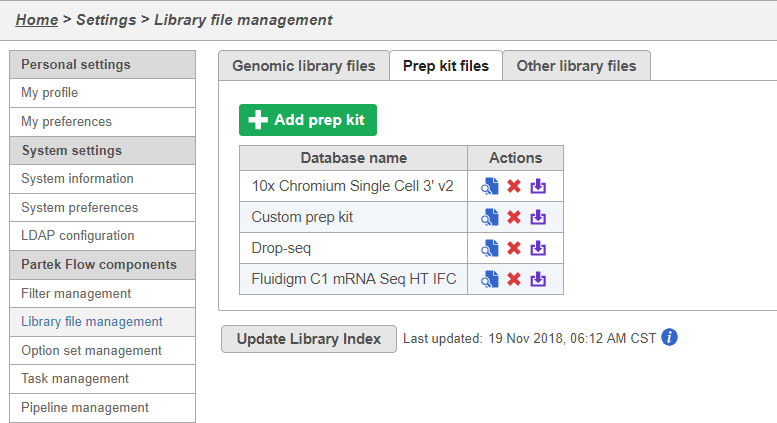The width and height of the screenshot is (777, 423).
Task: Go to Pipeline management settings
Action: pyautogui.click(x=85, y=408)
